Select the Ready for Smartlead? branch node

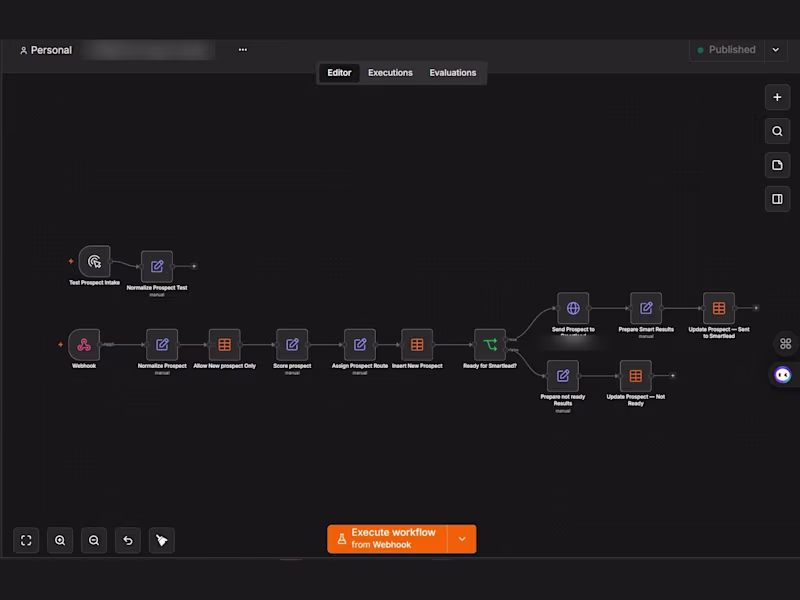[490, 344]
